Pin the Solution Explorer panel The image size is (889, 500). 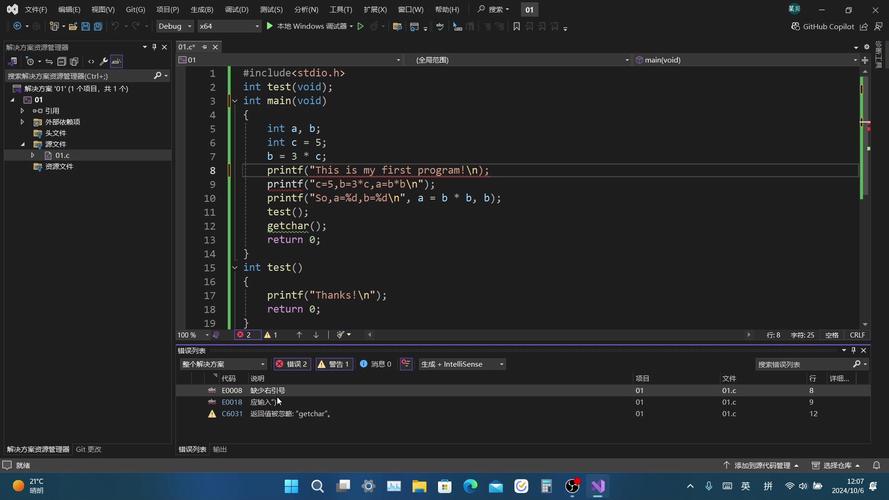[x=154, y=47]
